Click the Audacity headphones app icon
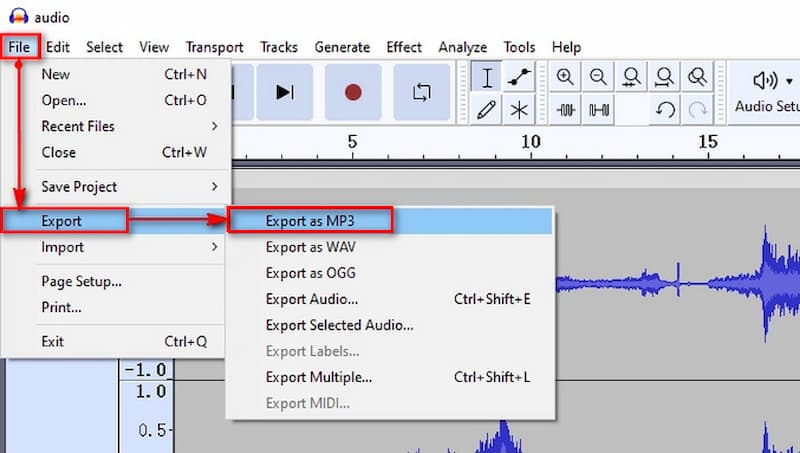Viewport: 800px width, 453px height. pyautogui.click(x=18, y=16)
